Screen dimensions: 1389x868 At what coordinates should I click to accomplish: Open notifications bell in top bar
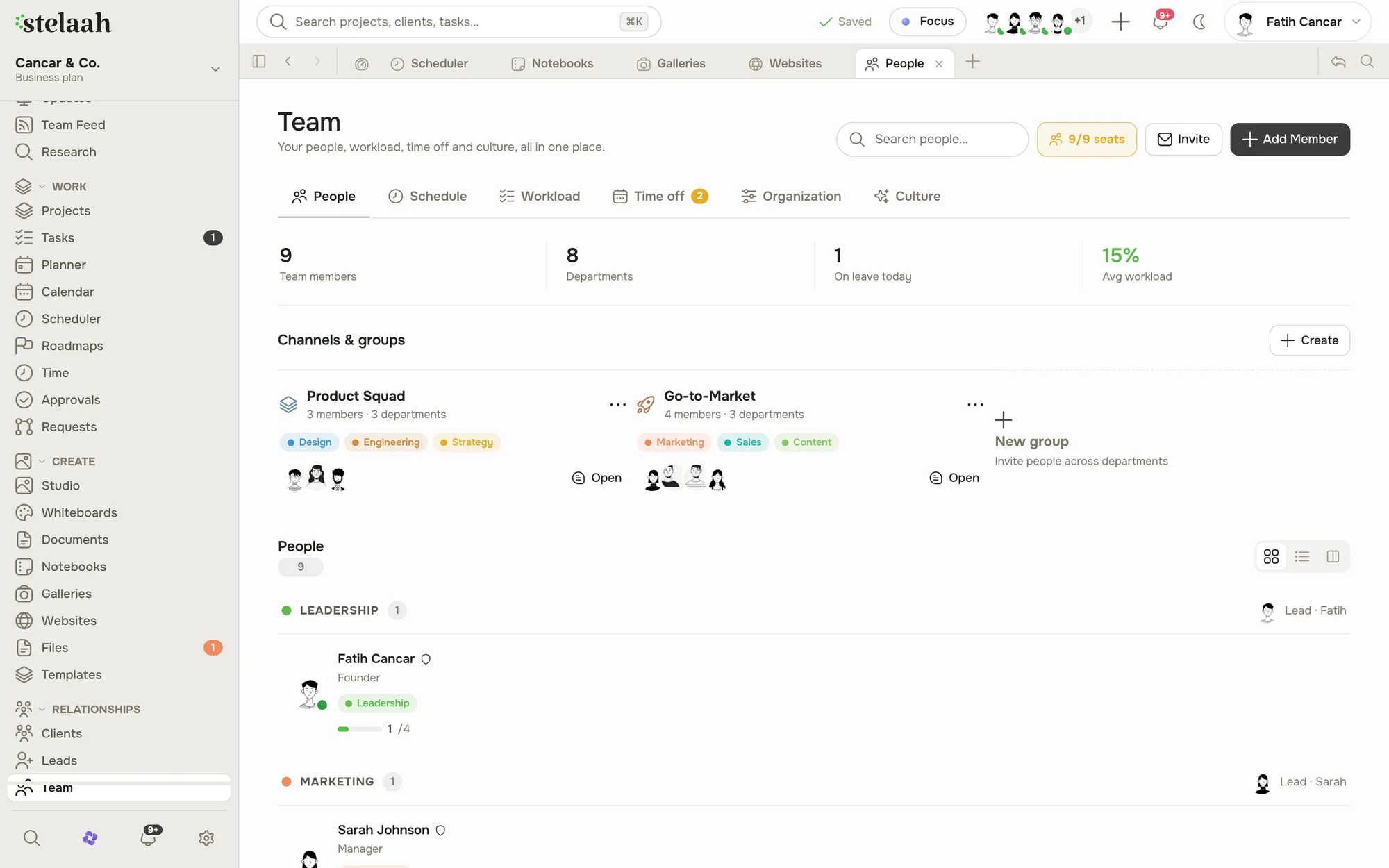click(1160, 22)
